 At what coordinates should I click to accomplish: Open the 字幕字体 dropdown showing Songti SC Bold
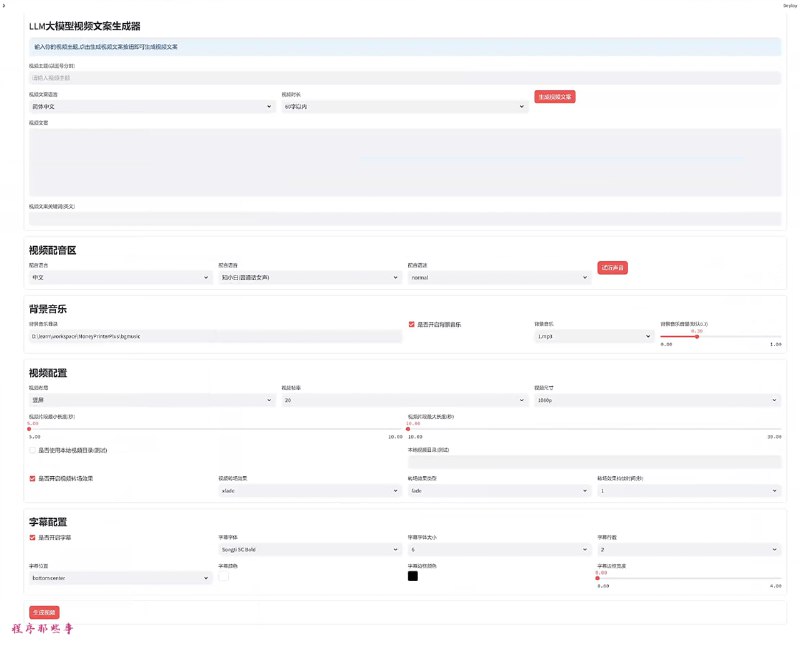coord(308,549)
